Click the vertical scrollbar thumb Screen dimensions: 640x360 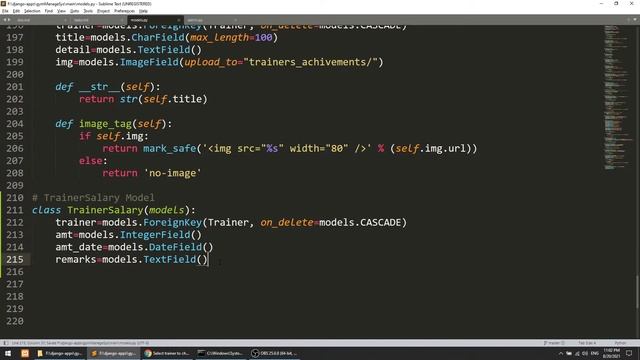pyautogui.click(x=637, y=292)
